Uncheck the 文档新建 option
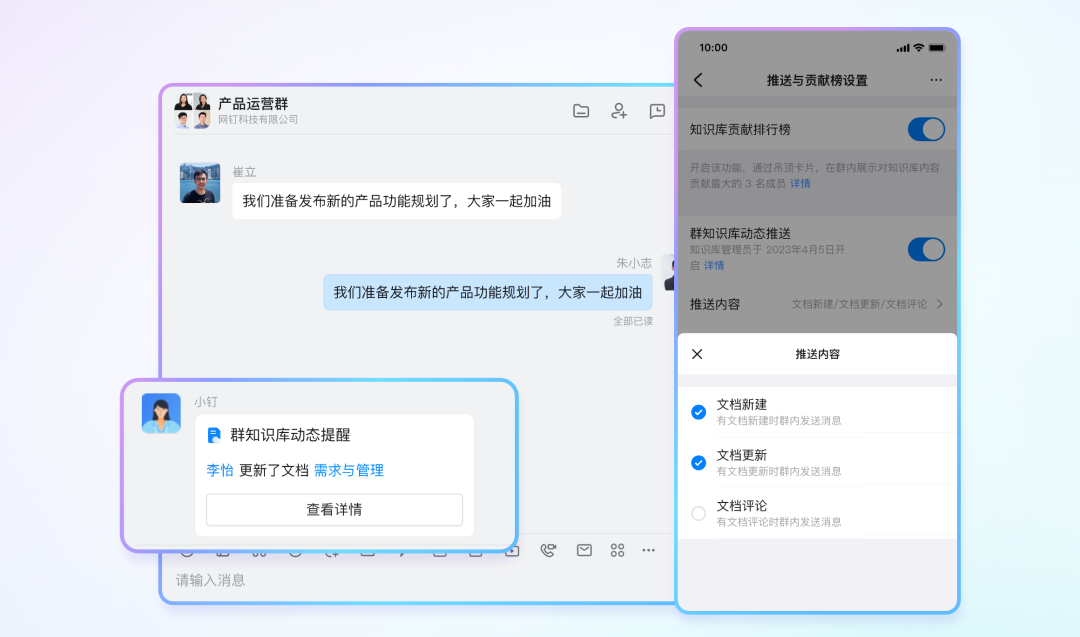This screenshot has height=637, width=1080. pyautogui.click(x=699, y=412)
